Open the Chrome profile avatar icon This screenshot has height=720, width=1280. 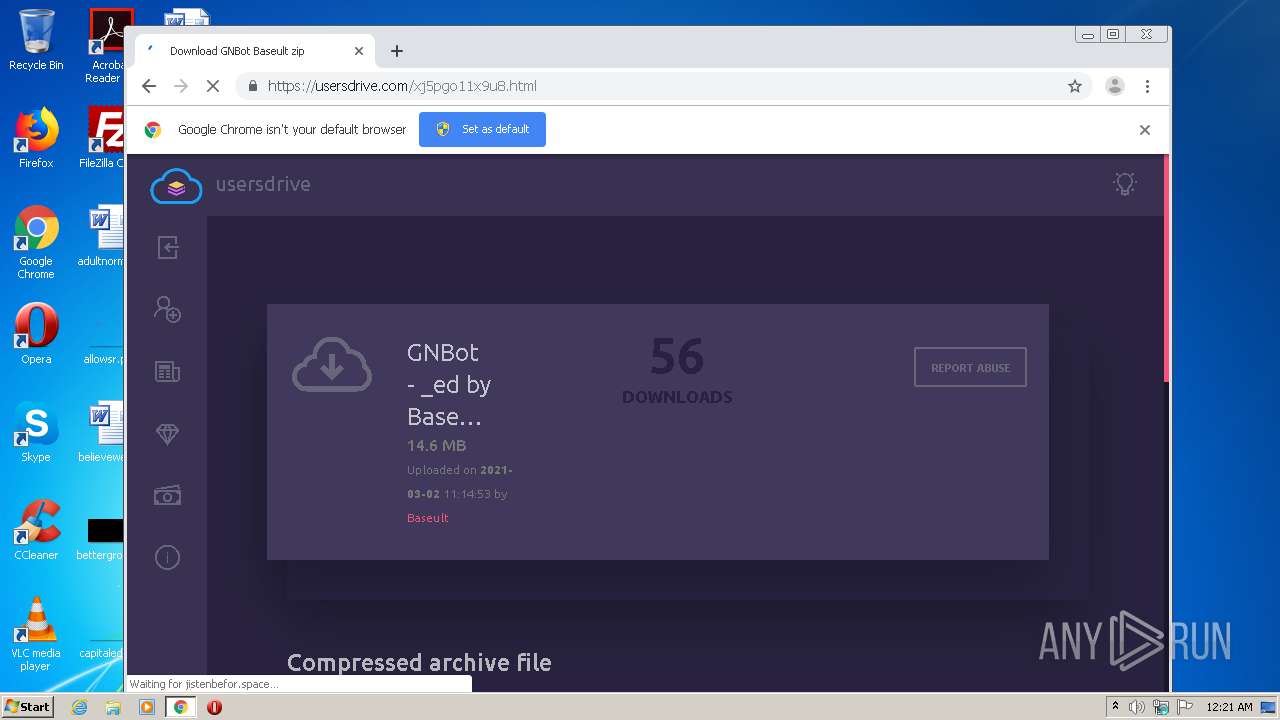(1115, 86)
